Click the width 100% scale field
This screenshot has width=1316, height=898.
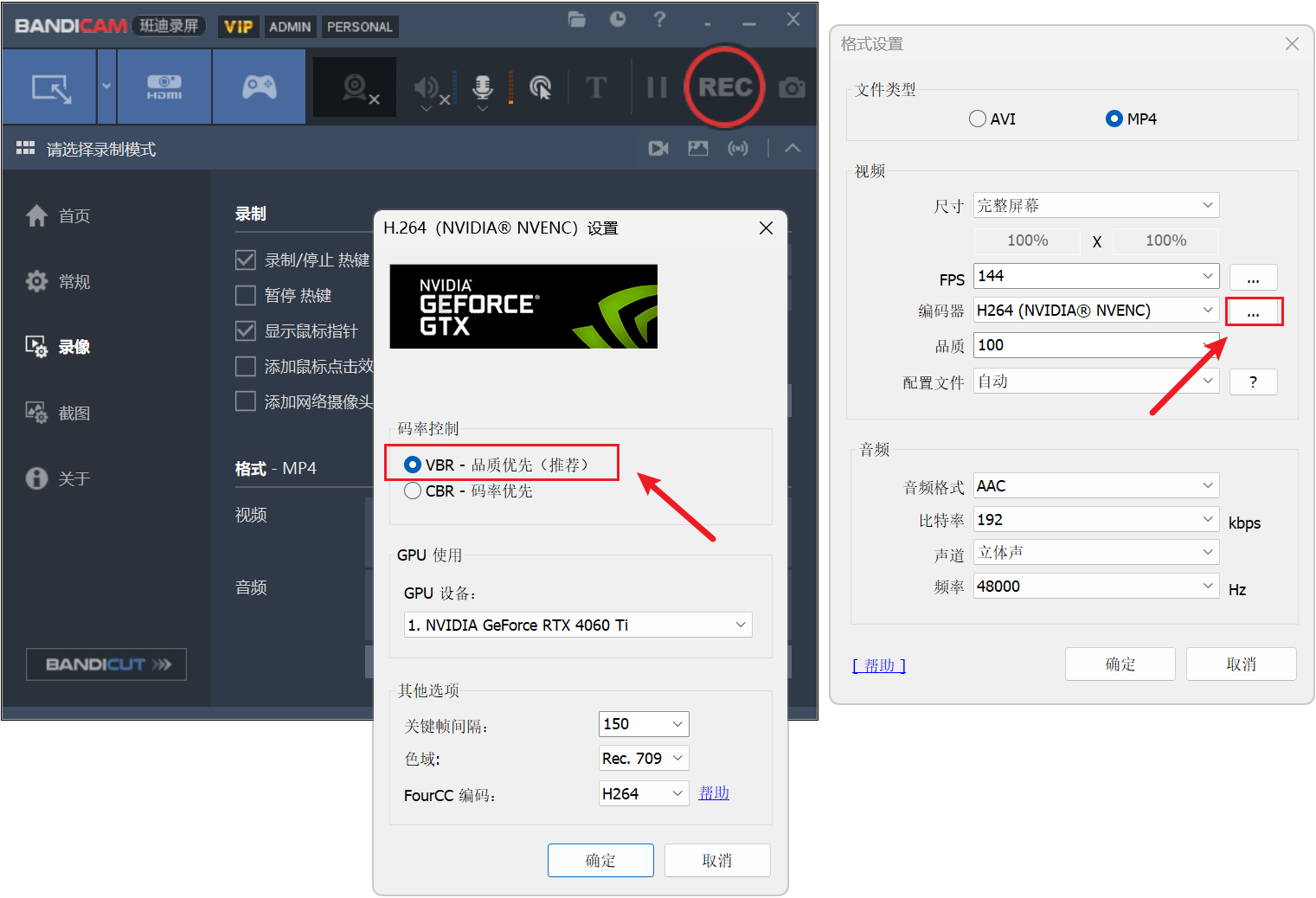[x=1028, y=241]
